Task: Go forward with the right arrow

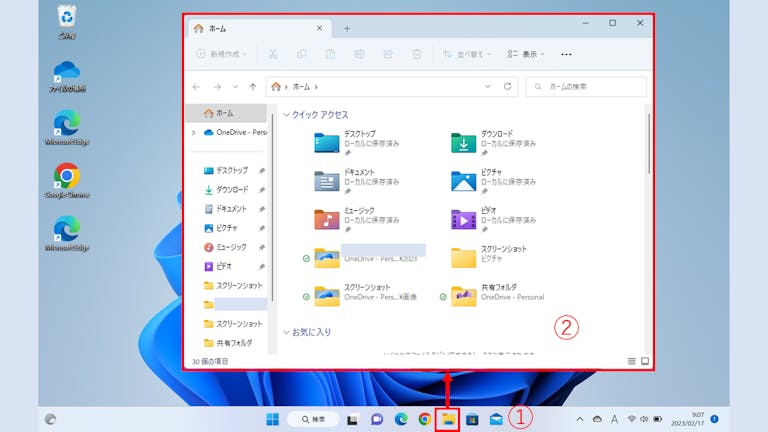Action: pyautogui.click(x=217, y=87)
